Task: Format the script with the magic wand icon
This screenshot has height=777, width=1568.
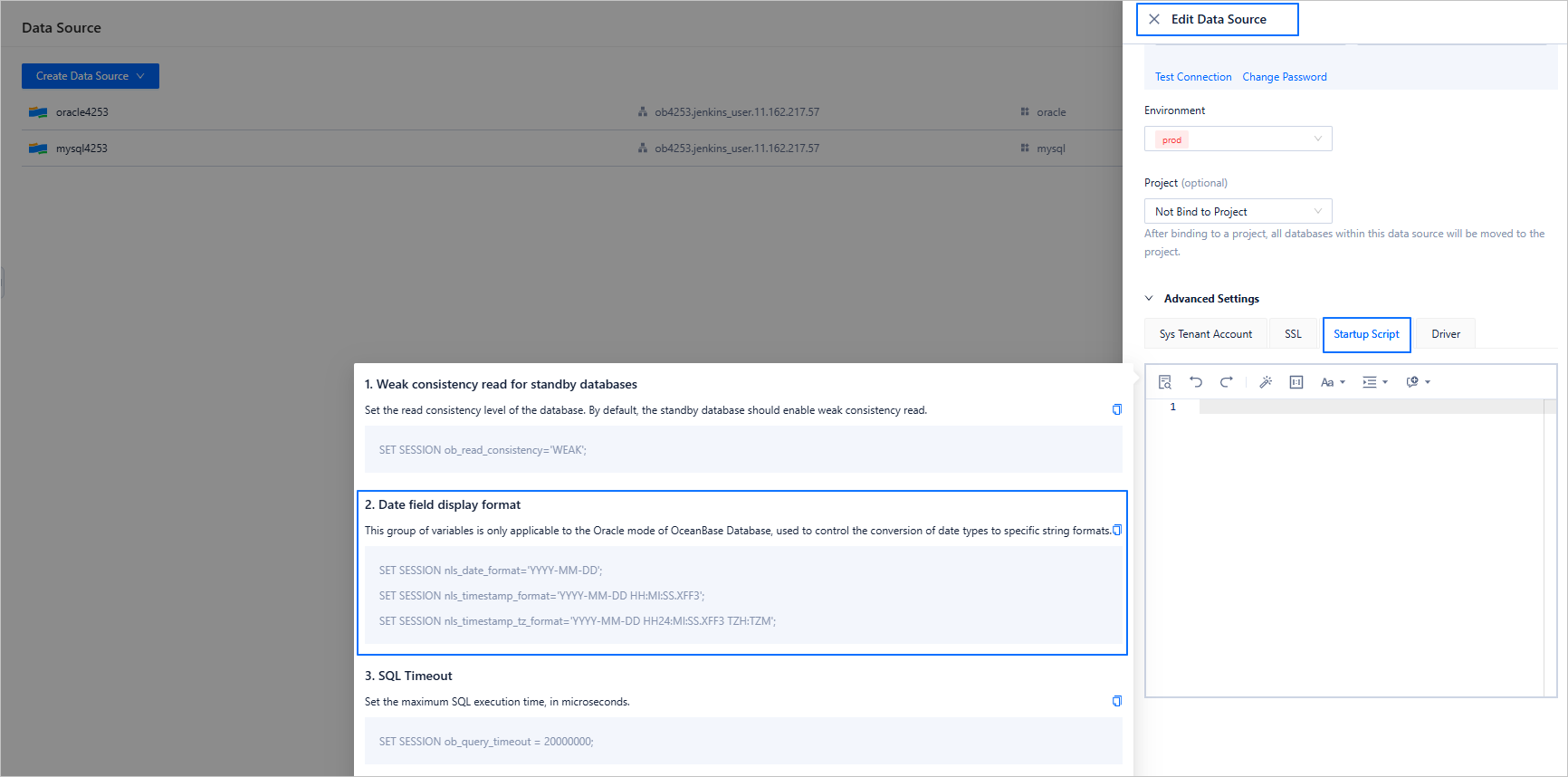Action: [1266, 382]
